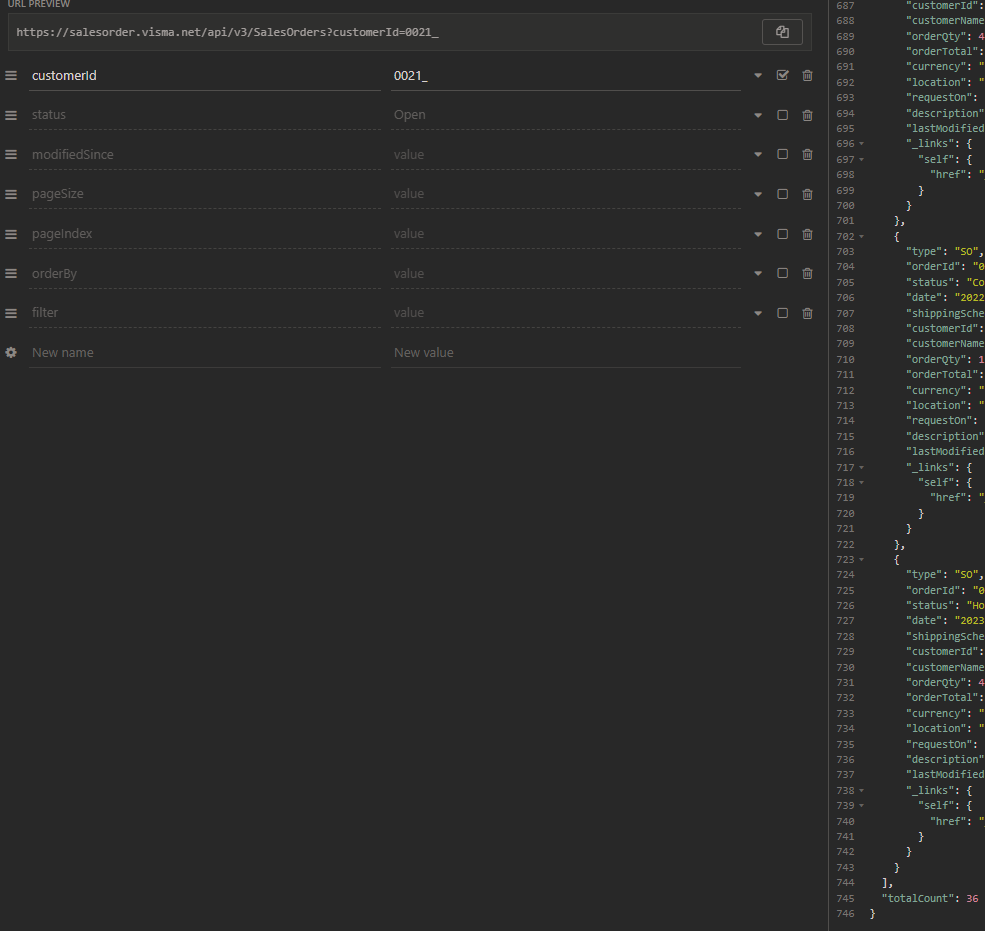Screen dimensions: 985x931
Task: Delete the filter parameter row
Action: 807,313
